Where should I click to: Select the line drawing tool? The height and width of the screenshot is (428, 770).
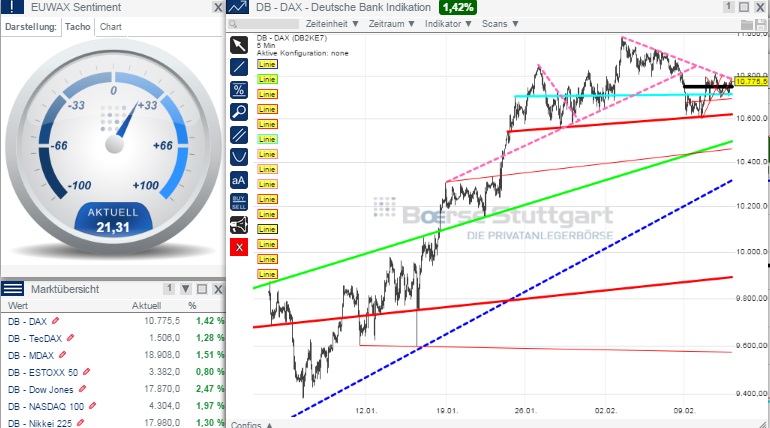point(239,67)
